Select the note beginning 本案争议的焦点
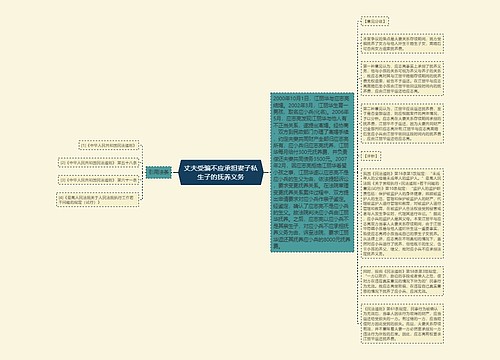 point(403,43)
